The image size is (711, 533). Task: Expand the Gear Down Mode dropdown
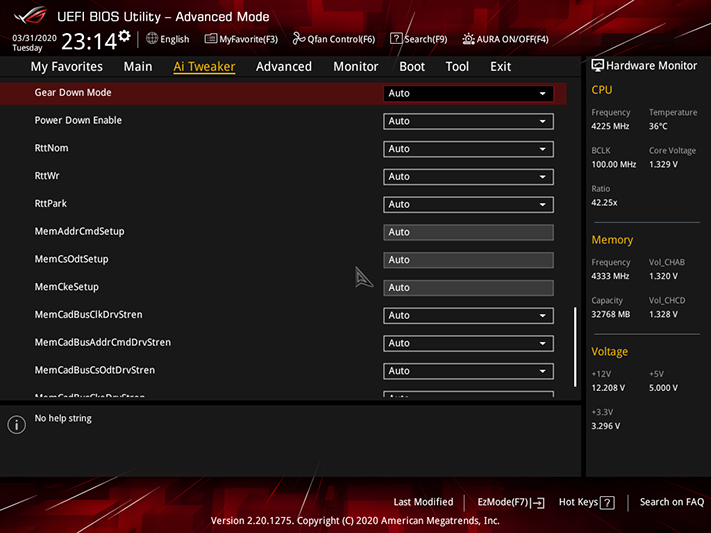[x=468, y=93]
